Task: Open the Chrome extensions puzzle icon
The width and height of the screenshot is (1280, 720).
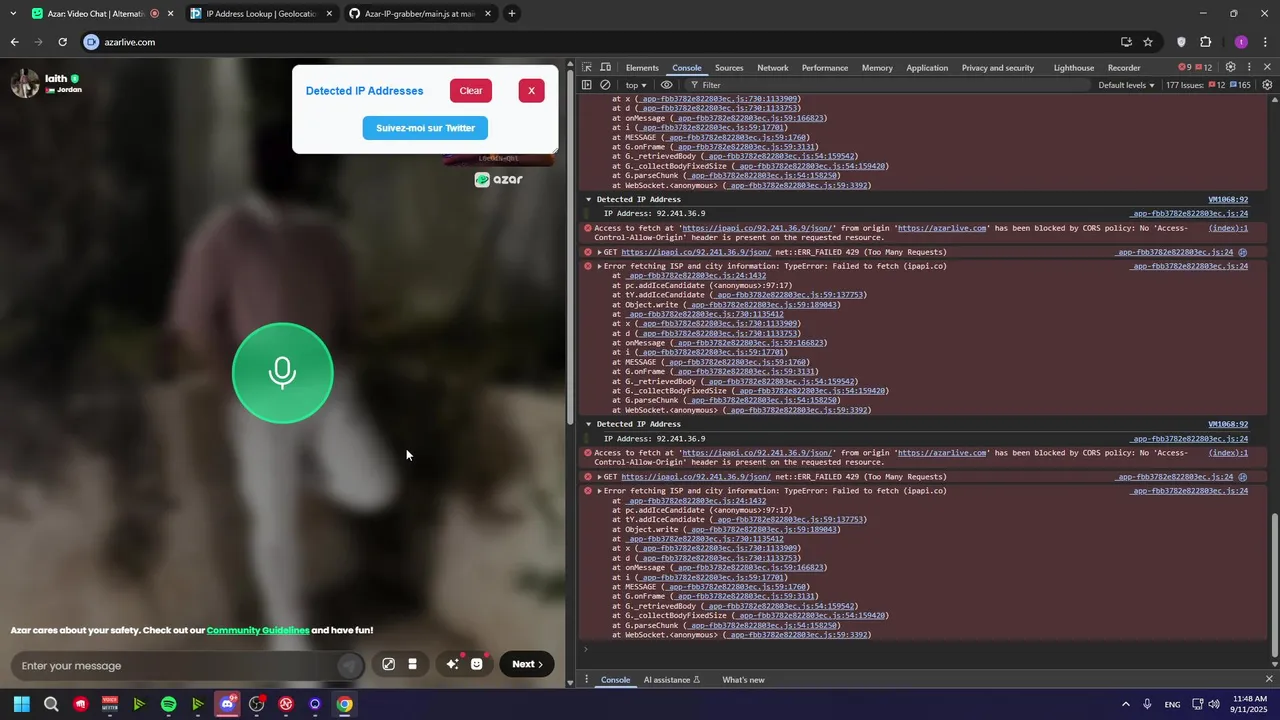Action: click(1205, 42)
